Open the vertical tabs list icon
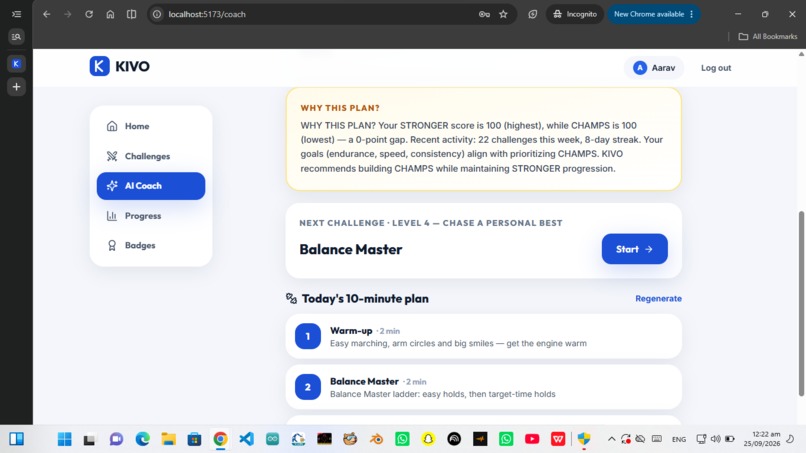806x453 pixels. point(16,14)
